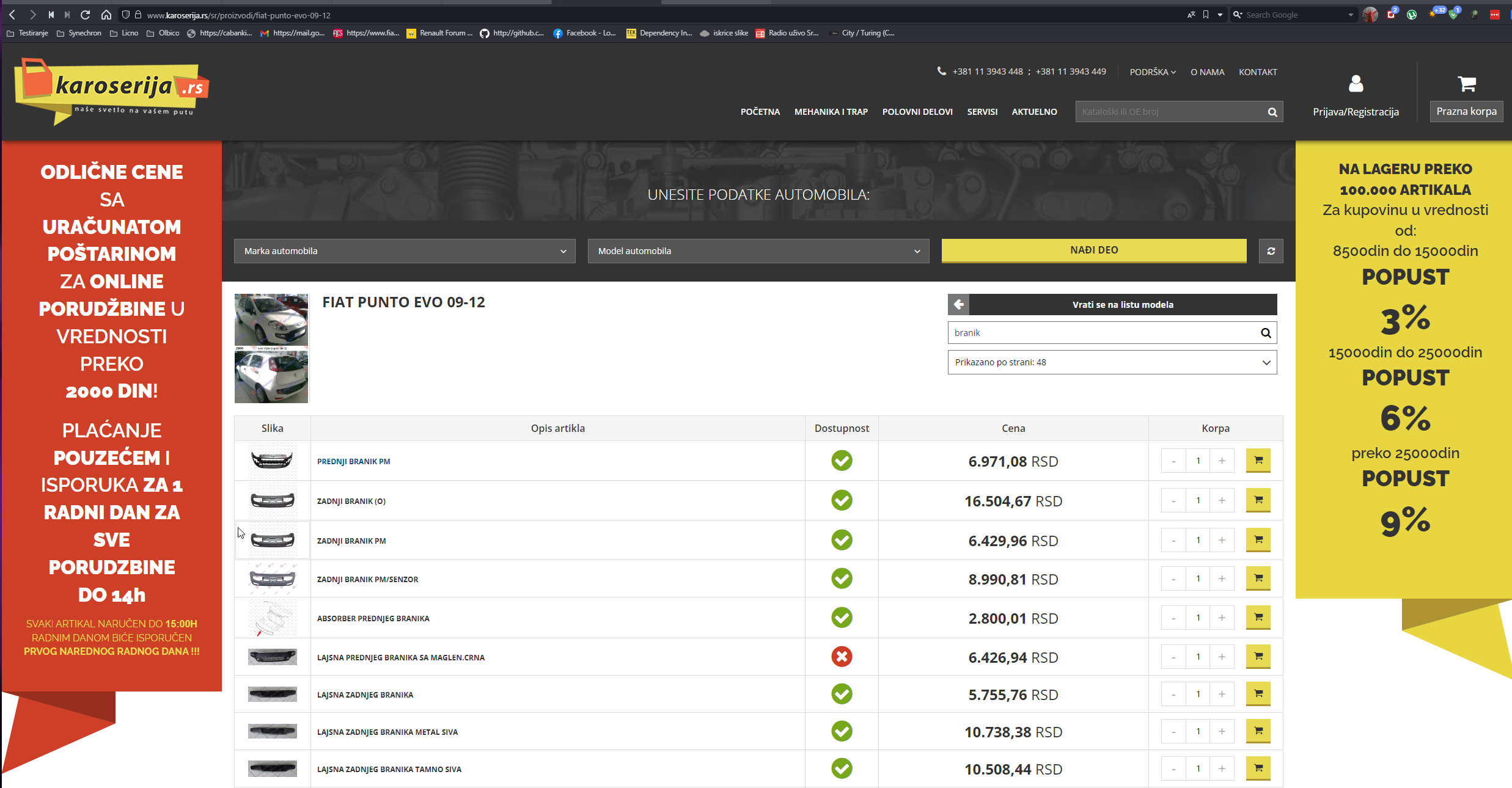Click Prijava/Registracija link
The image size is (1512, 788).
coord(1356,112)
